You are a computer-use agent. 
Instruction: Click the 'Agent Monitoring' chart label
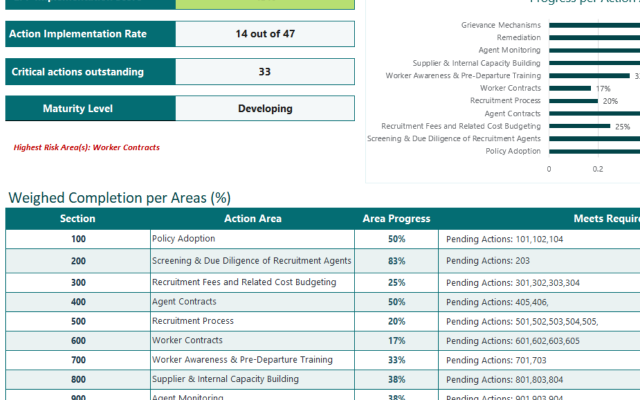[x=509, y=50]
